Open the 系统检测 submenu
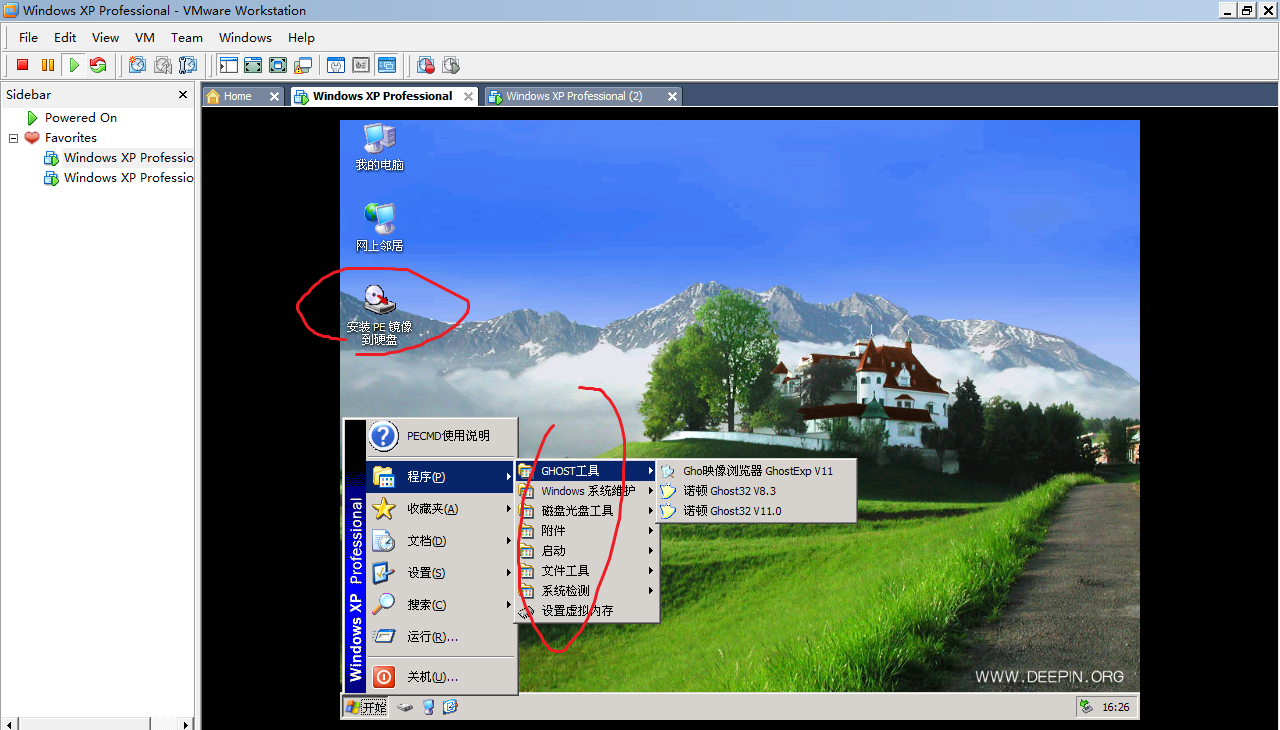The height and width of the screenshot is (730, 1280). pyautogui.click(x=587, y=591)
